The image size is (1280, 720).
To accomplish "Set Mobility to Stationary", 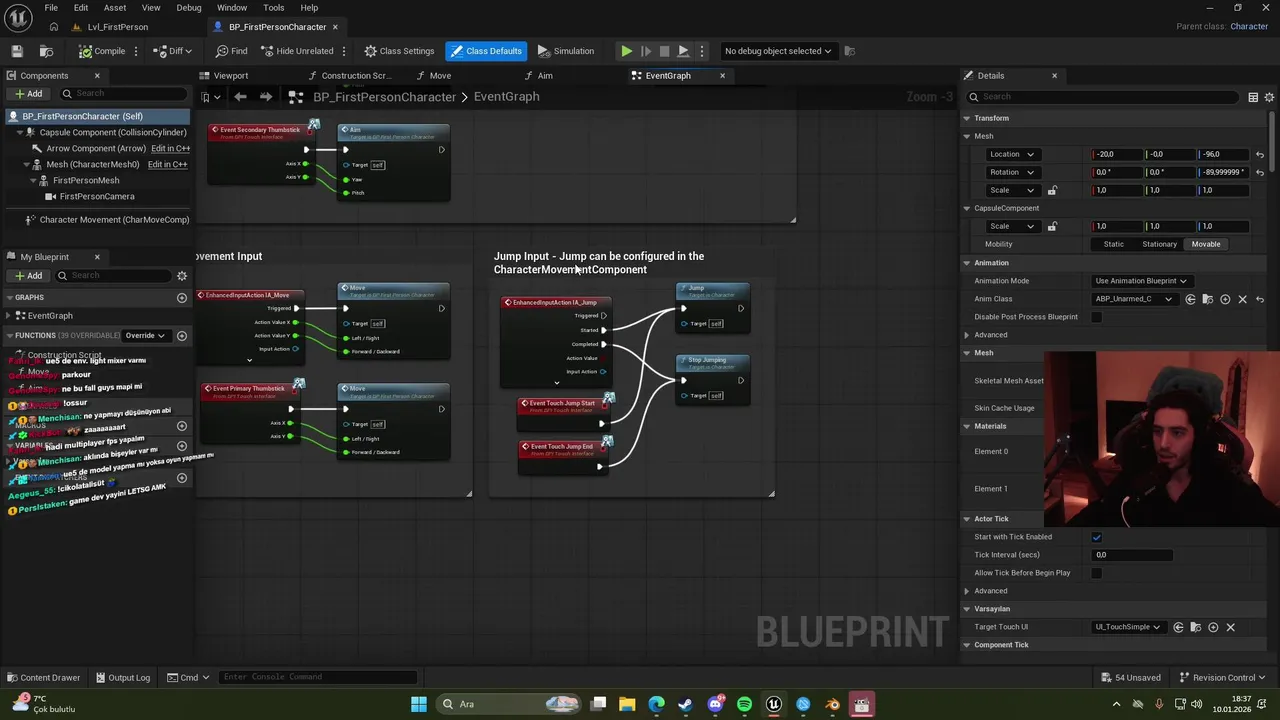I will (1160, 244).
